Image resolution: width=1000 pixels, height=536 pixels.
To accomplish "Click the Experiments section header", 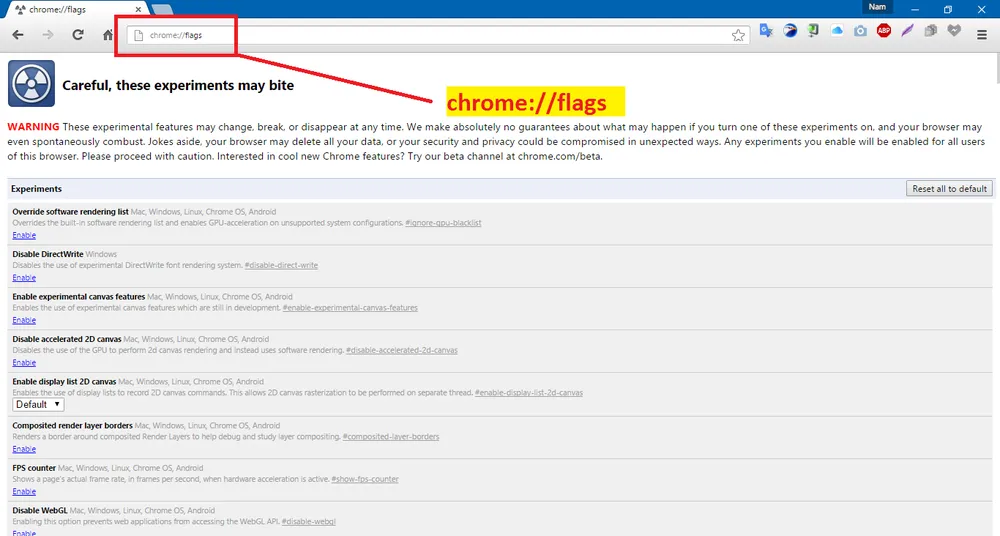I will tap(36, 189).
